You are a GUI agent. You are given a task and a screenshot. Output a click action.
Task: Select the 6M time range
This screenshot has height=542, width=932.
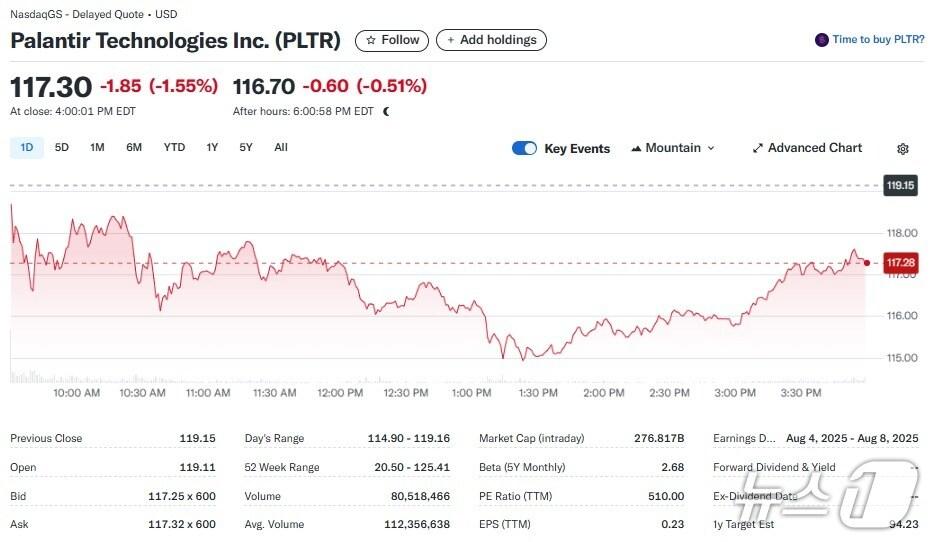click(x=134, y=147)
